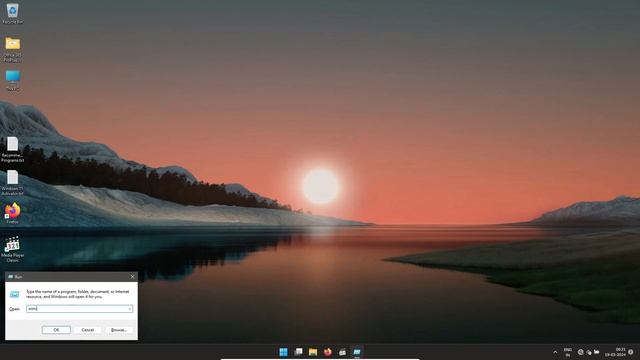Launch Firefox from the taskbar

click(328, 352)
